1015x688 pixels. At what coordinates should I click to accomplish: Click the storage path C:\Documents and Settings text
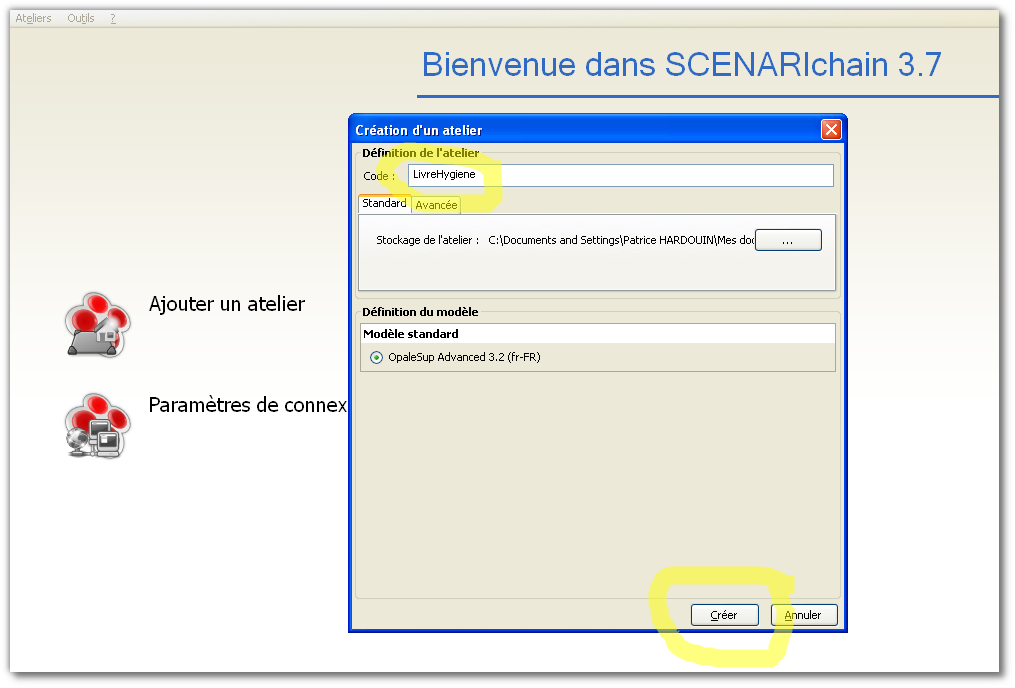[x=621, y=240]
